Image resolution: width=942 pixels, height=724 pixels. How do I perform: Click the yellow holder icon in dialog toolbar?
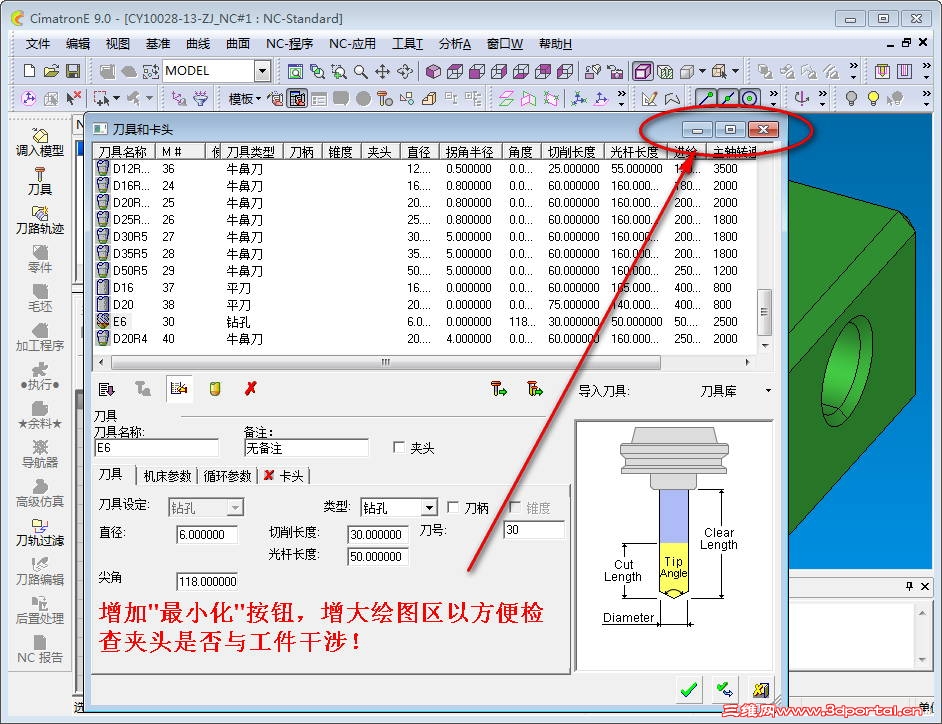point(214,389)
